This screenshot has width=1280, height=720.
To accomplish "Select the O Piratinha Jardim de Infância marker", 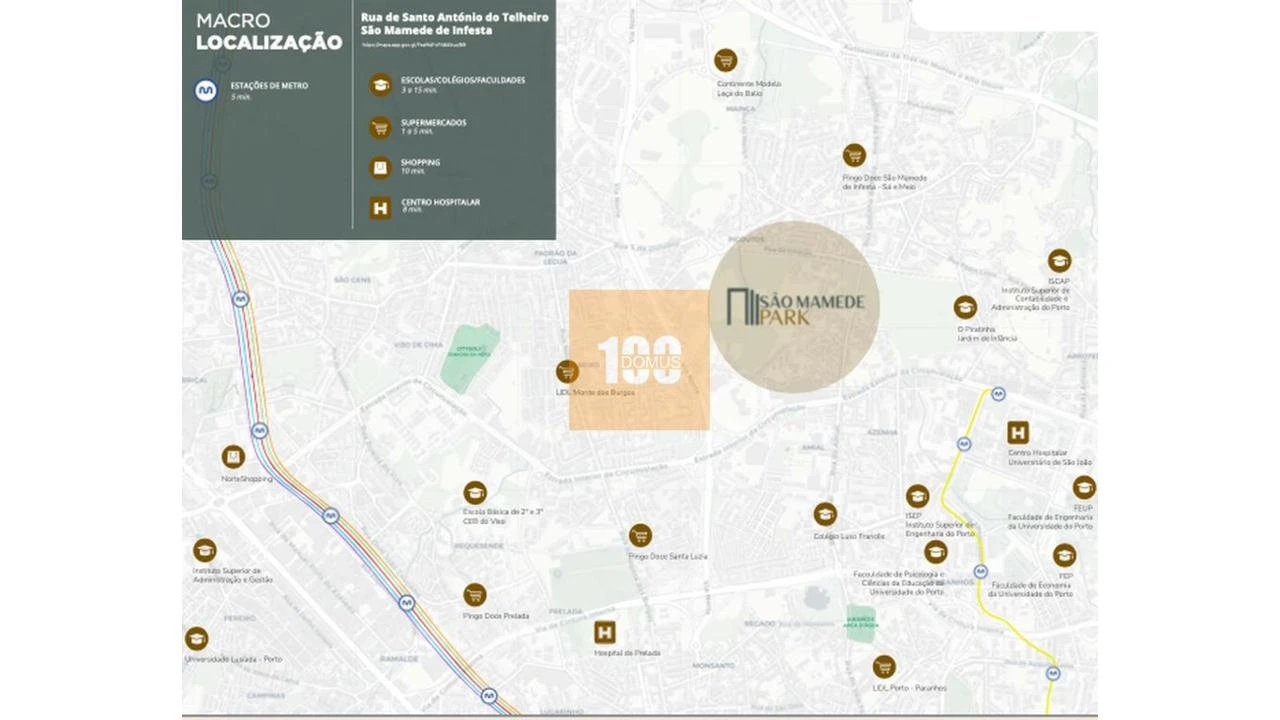I will [x=964, y=307].
